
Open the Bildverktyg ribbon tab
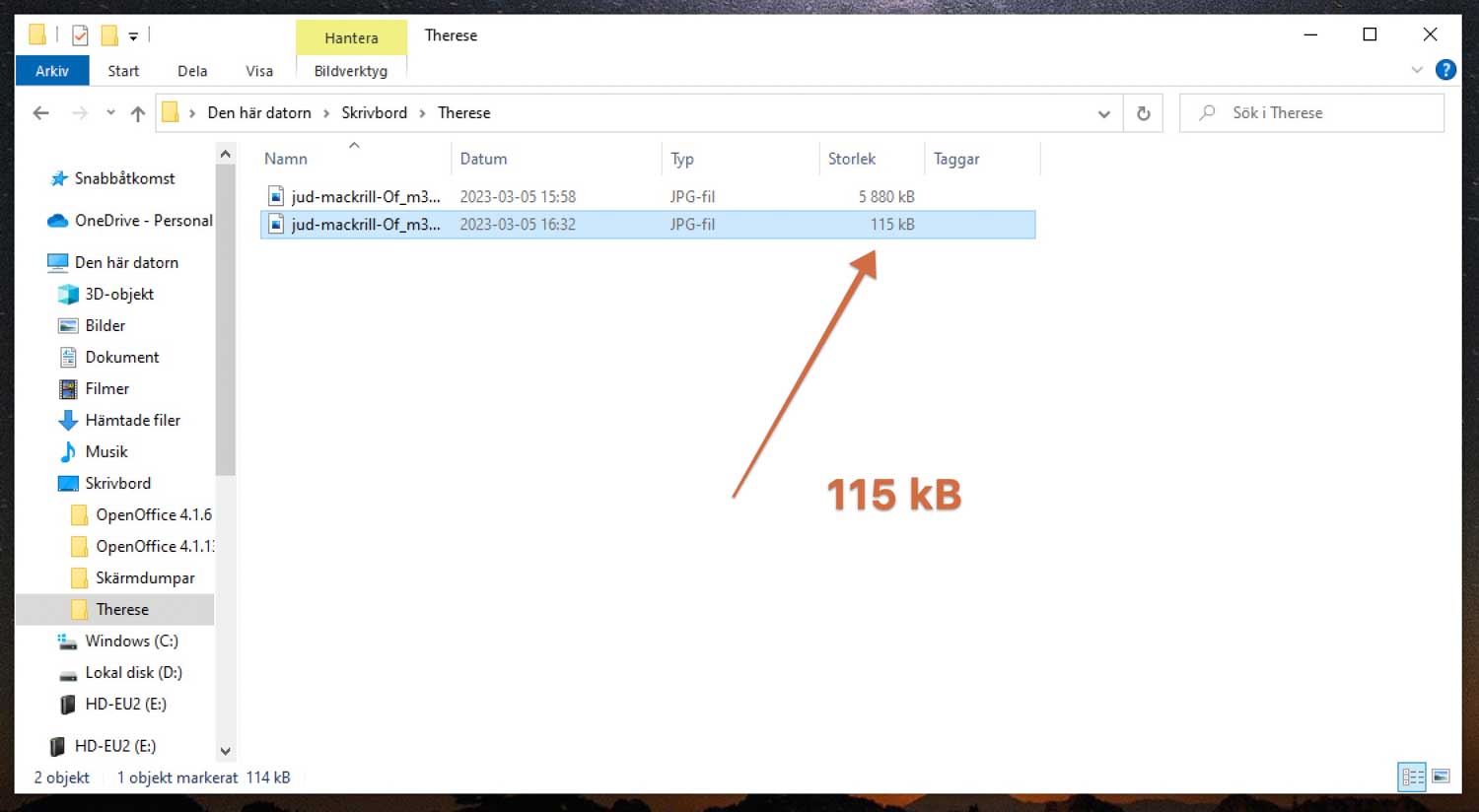point(350,71)
